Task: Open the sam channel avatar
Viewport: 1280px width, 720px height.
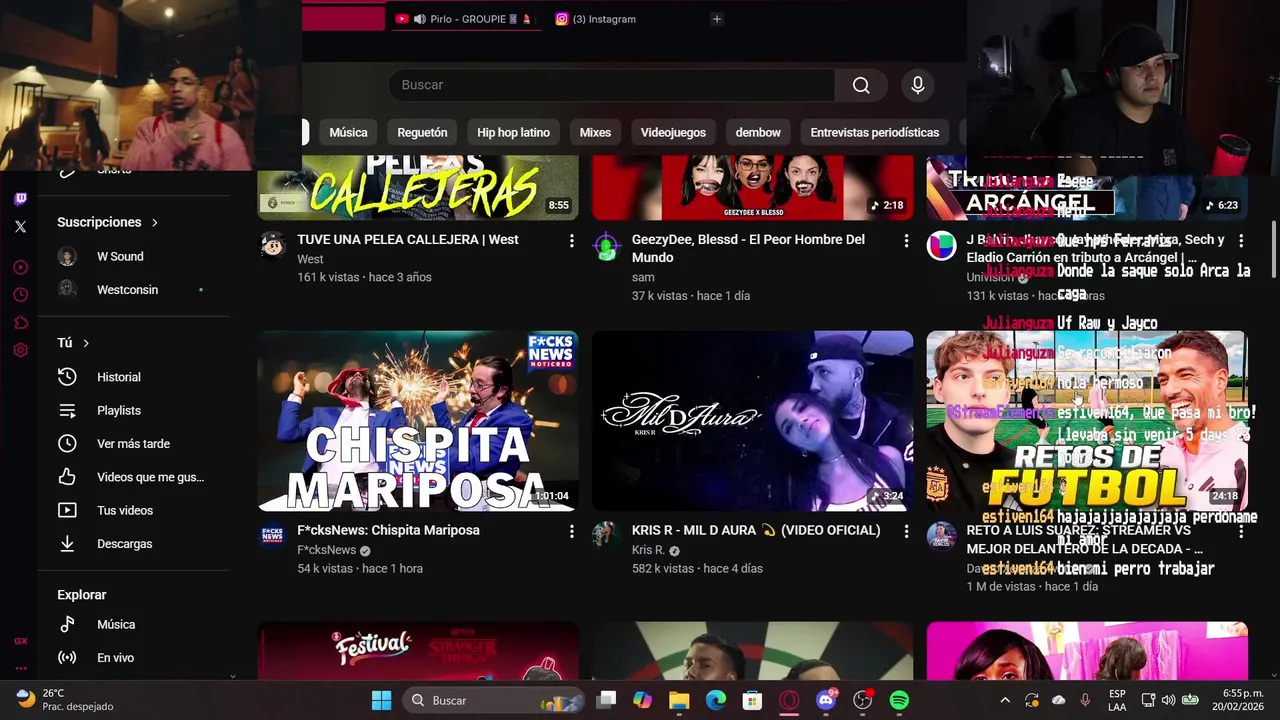Action: (x=606, y=245)
